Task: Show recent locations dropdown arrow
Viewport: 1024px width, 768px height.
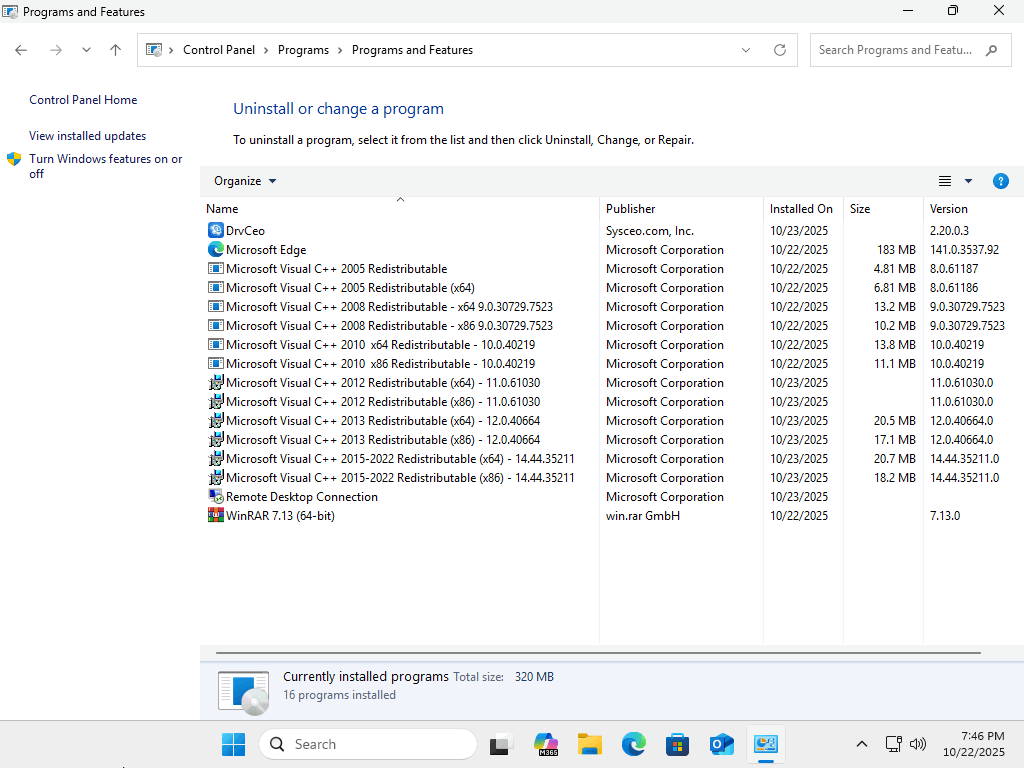Action: click(x=86, y=50)
